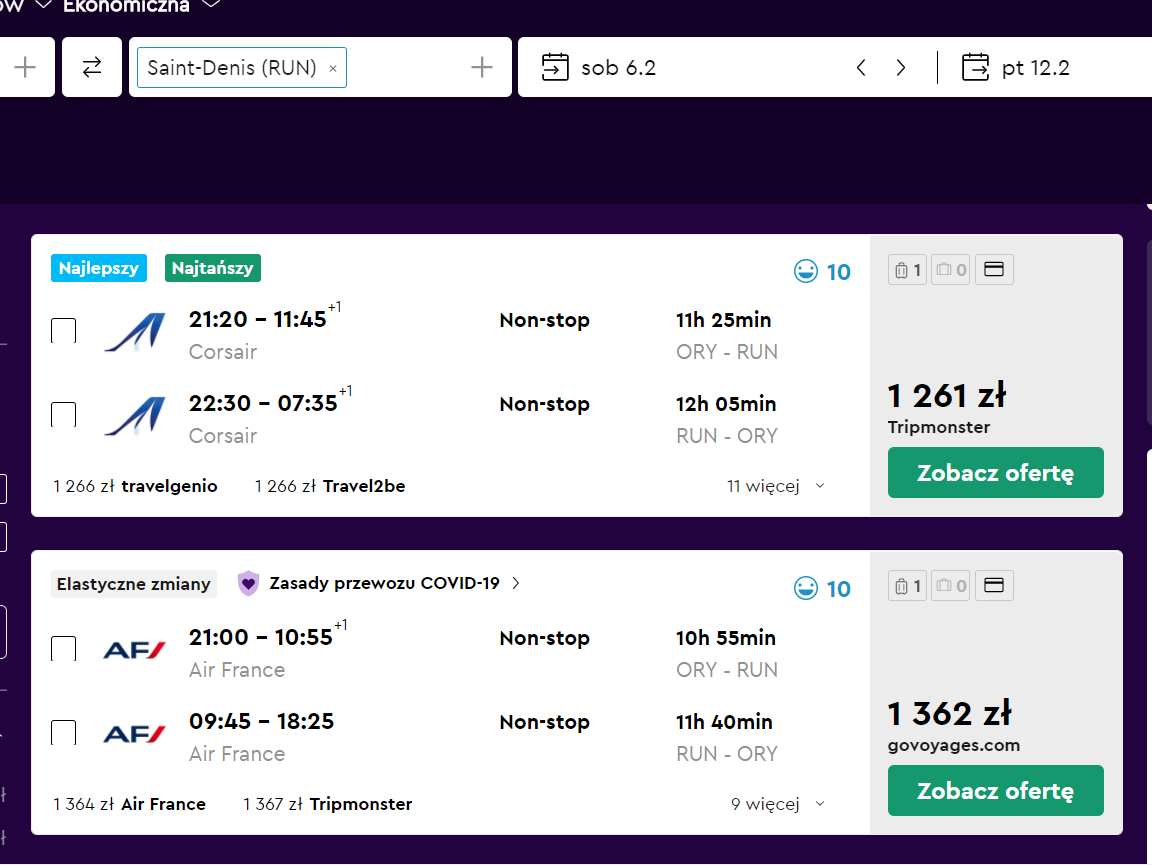Select the sob 6.2 departure date field

click(618, 68)
